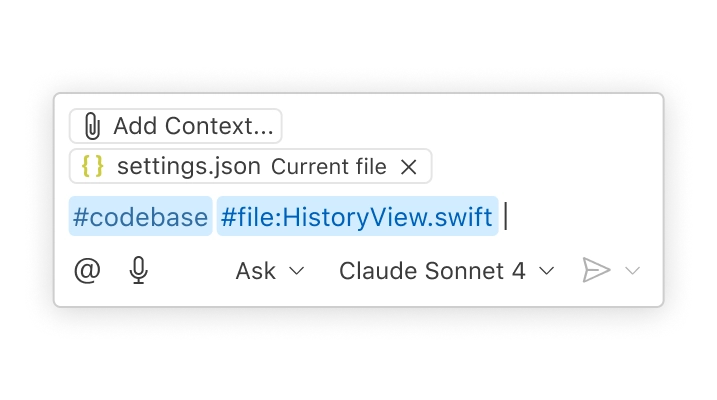Click the text cursor in the prompt
717x400 pixels.
pyautogui.click(x=506, y=217)
